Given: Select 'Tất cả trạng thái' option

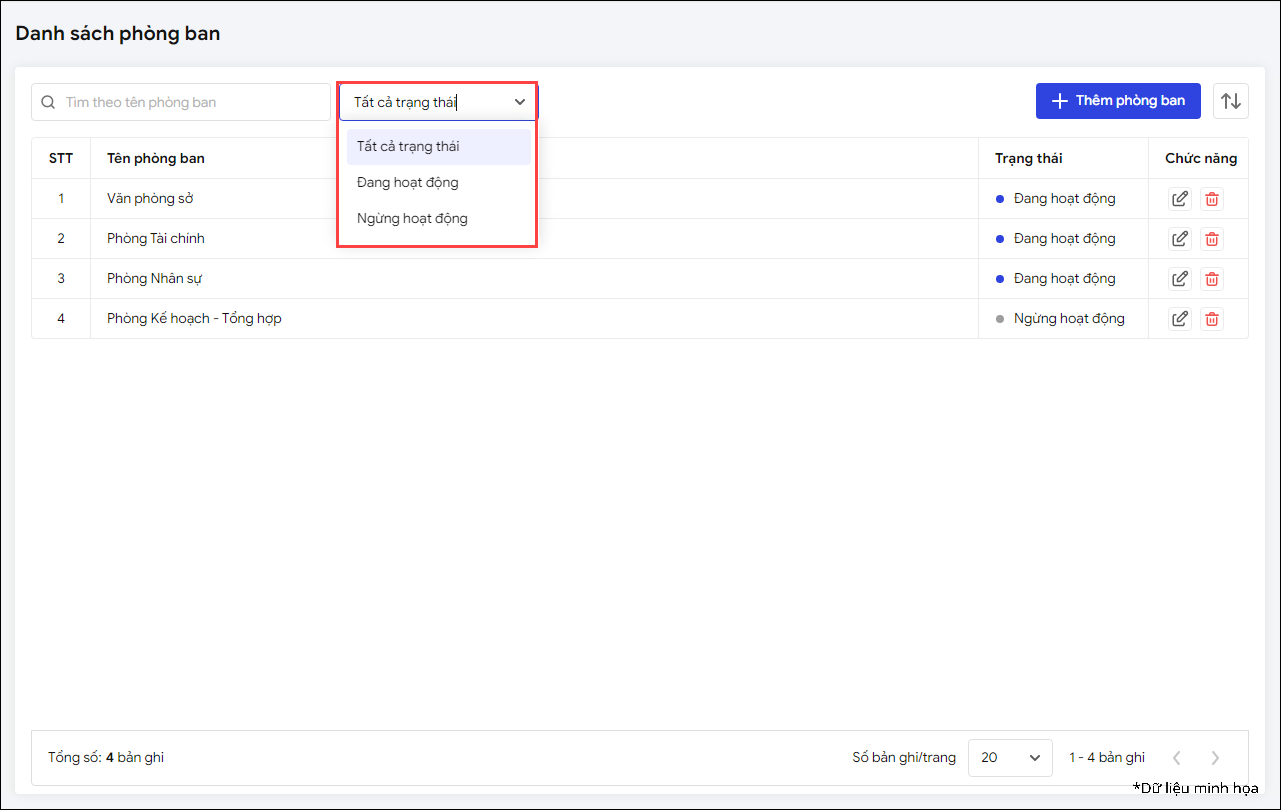Looking at the screenshot, I should (x=438, y=147).
